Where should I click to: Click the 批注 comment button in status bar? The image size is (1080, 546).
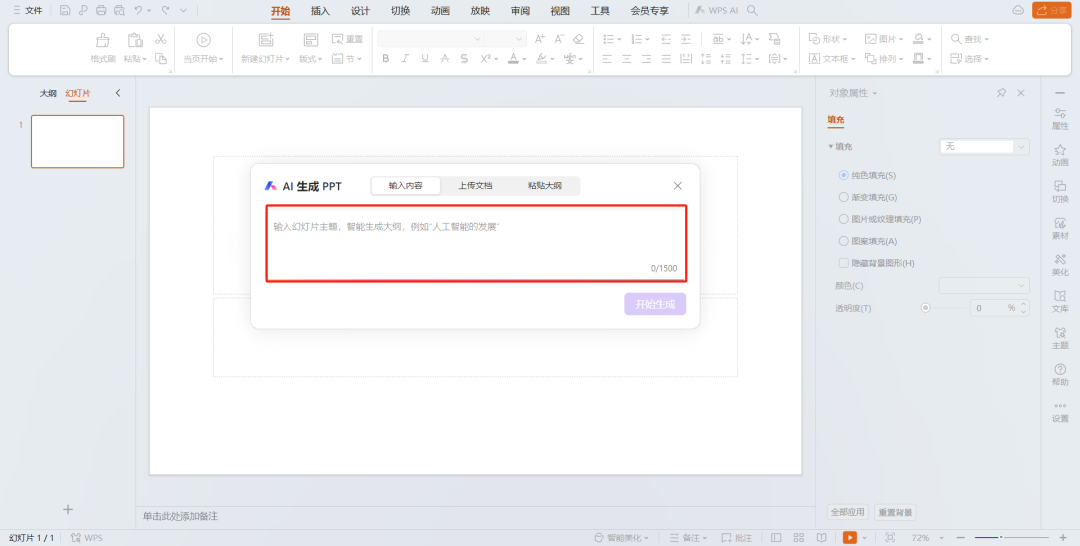(x=736, y=537)
